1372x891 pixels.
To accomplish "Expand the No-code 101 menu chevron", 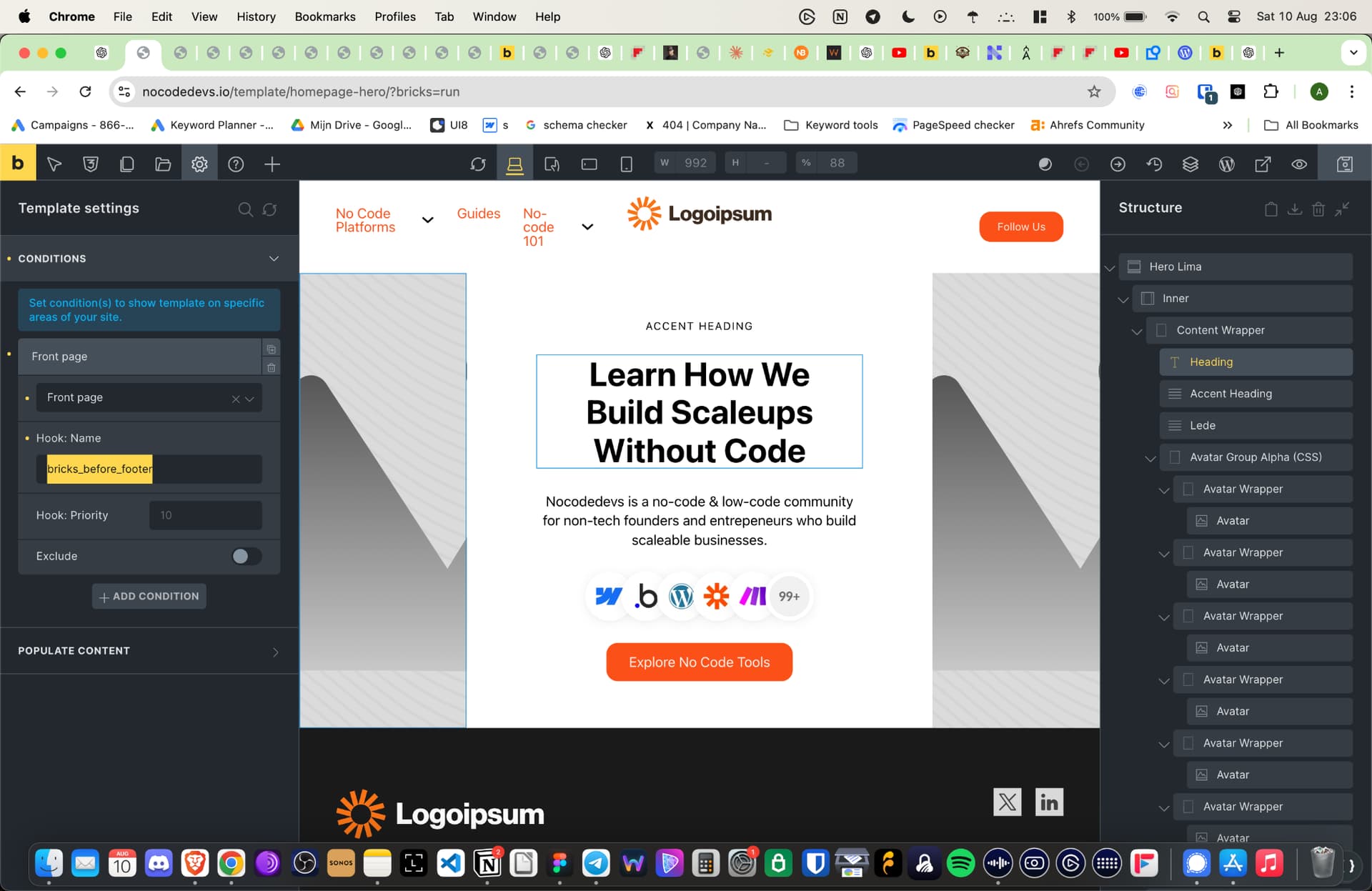I will click(x=587, y=227).
